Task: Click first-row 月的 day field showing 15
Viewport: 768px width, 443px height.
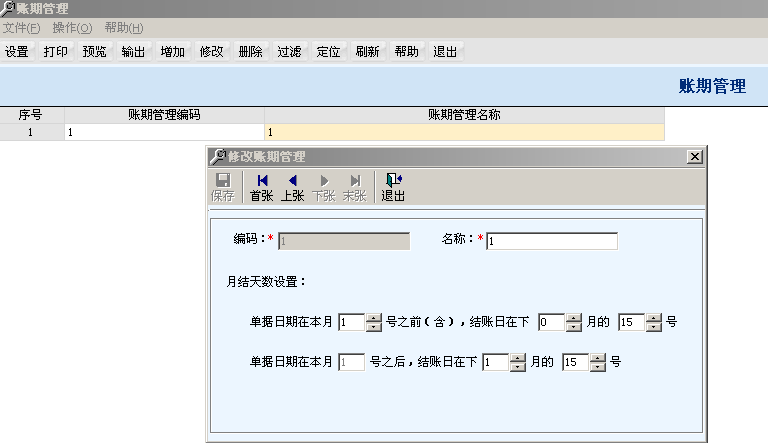Action: pyautogui.click(x=632, y=322)
